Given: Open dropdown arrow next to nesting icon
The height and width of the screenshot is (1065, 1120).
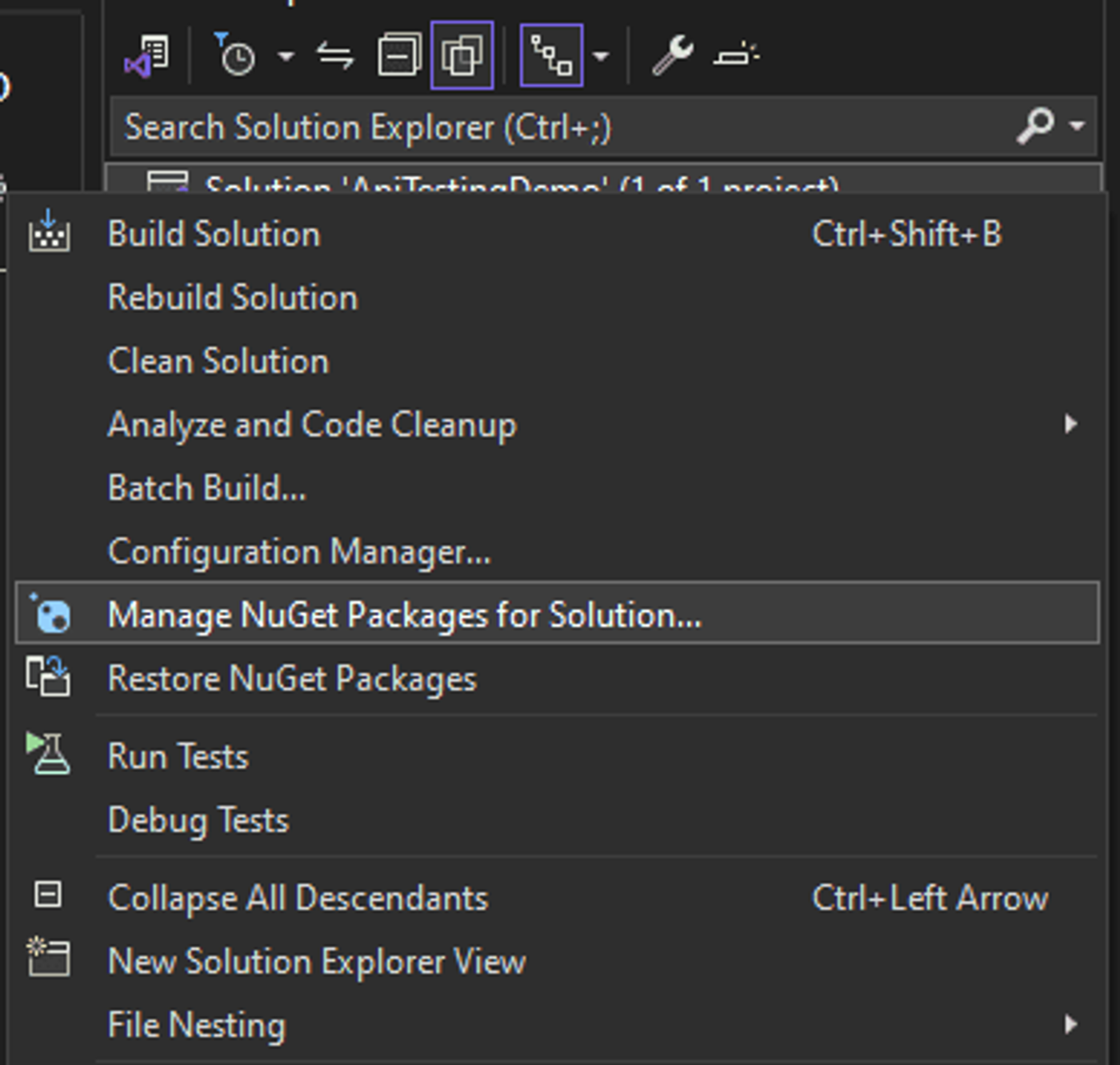Looking at the screenshot, I should pos(600,56).
